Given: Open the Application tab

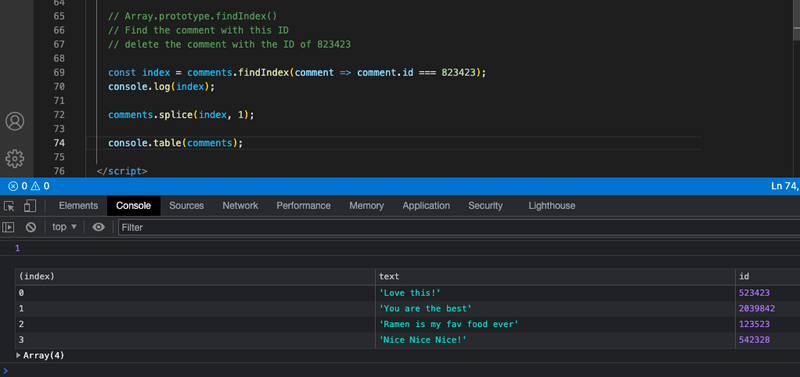Looking at the screenshot, I should (x=426, y=206).
